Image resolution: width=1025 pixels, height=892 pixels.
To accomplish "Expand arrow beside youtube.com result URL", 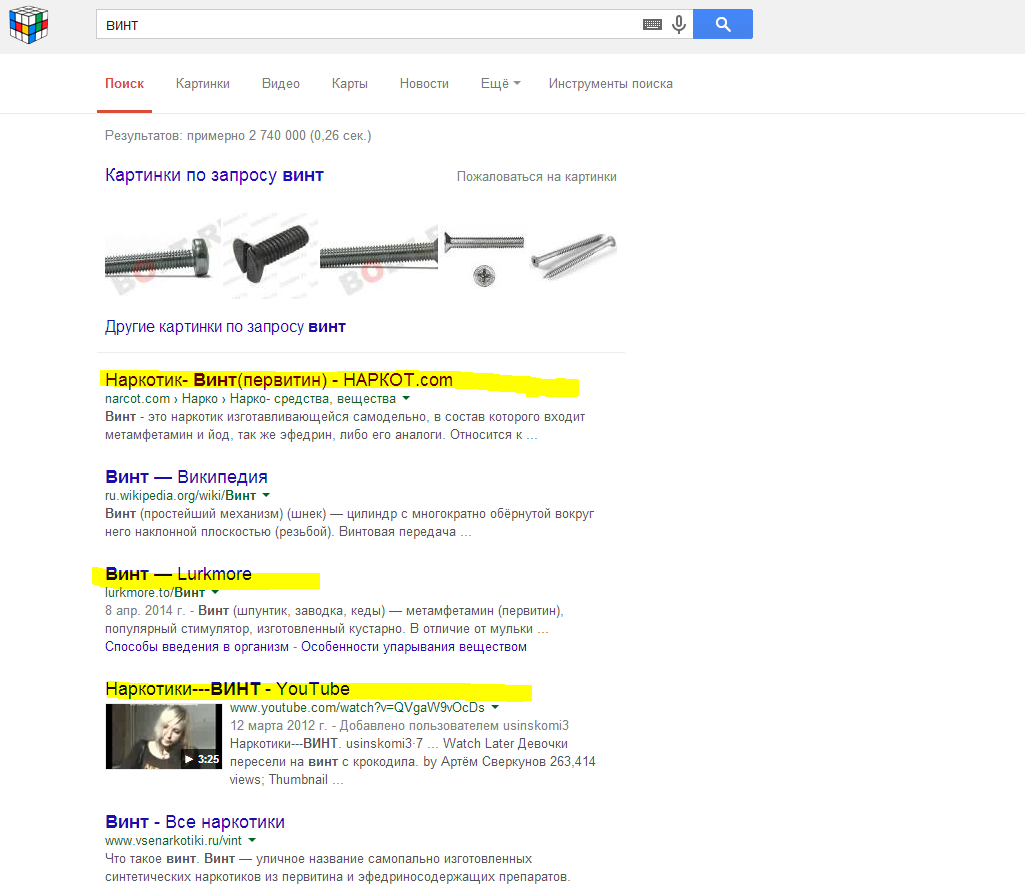I will click(x=495, y=707).
